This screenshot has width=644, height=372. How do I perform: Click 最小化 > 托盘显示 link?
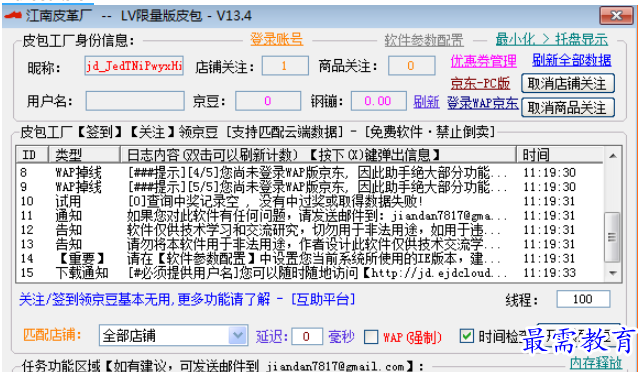pos(552,39)
